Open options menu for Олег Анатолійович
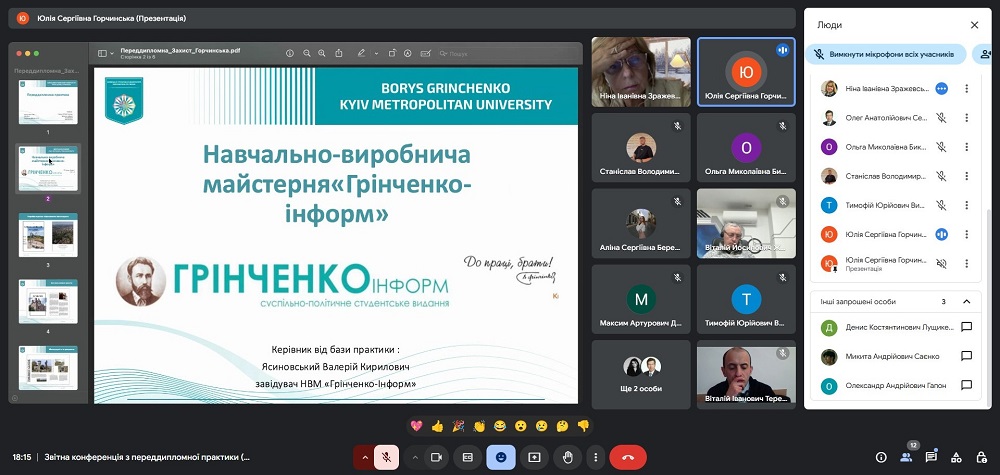The width and height of the screenshot is (1000, 475). pos(966,117)
